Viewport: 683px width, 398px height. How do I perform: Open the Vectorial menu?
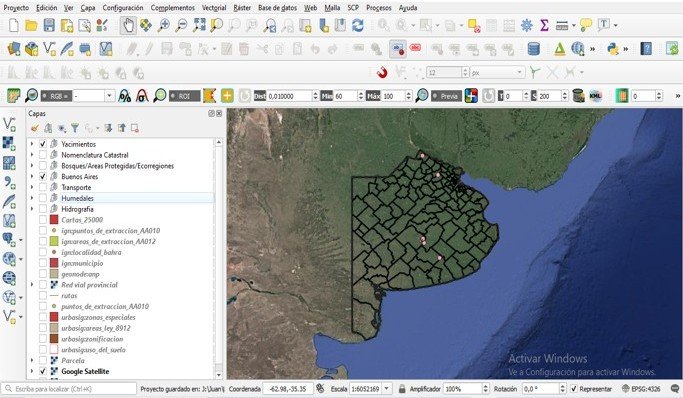tap(214, 8)
